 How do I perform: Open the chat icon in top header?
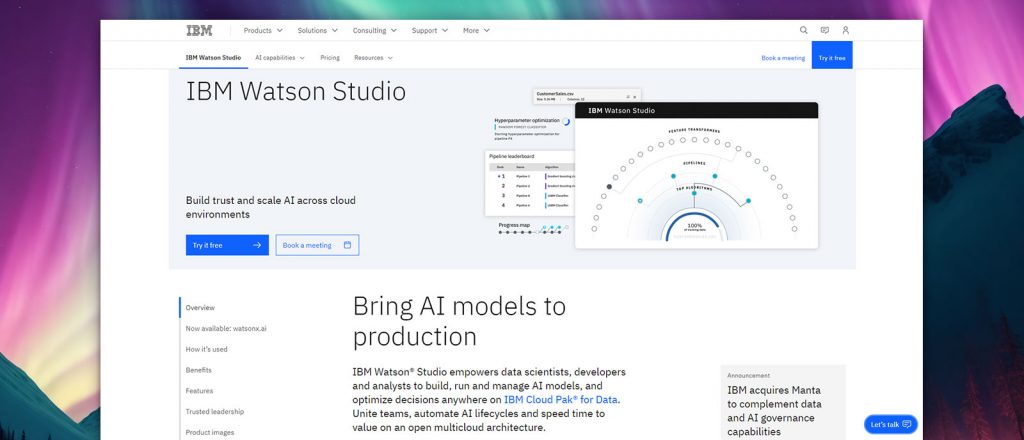(825, 30)
